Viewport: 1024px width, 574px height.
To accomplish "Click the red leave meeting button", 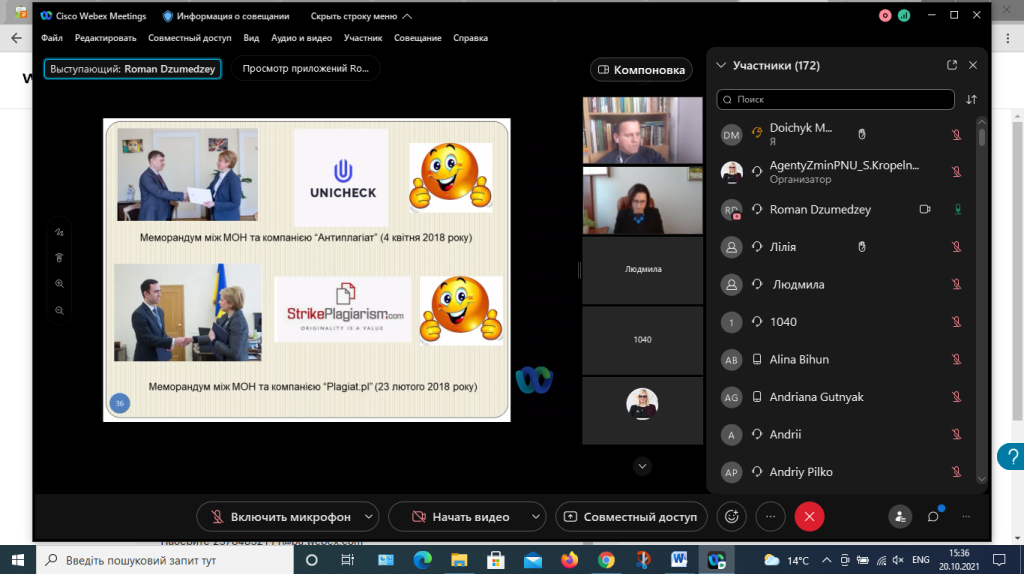I will [x=809, y=517].
